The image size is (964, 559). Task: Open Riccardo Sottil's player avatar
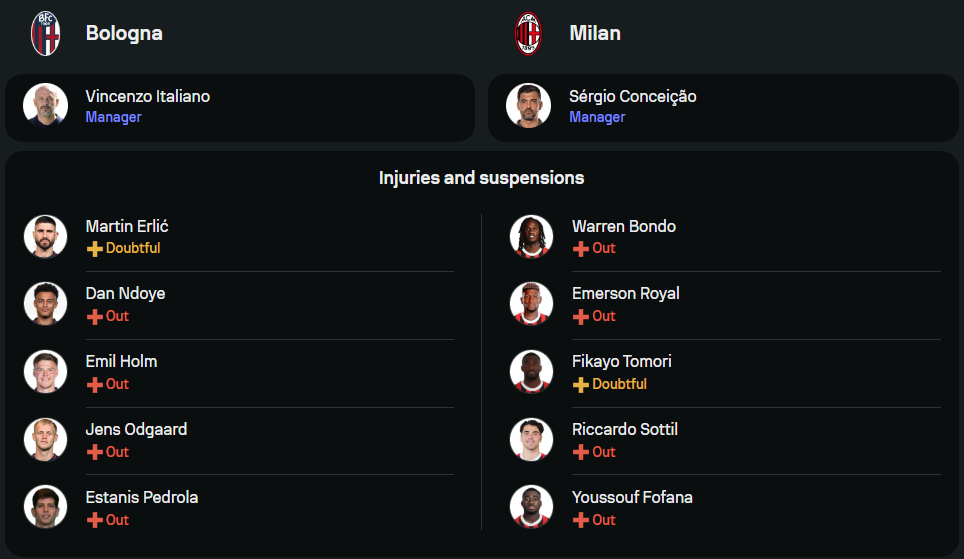[531, 440]
